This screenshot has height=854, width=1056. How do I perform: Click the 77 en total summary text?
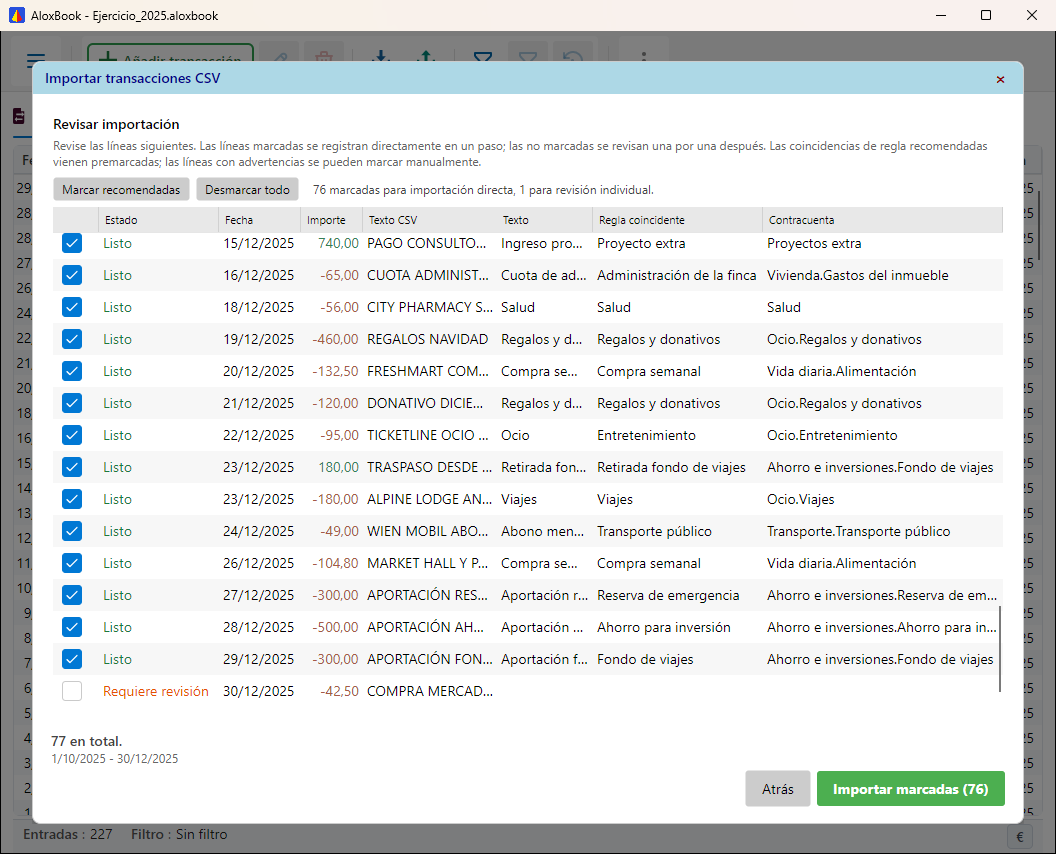coord(87,741)
